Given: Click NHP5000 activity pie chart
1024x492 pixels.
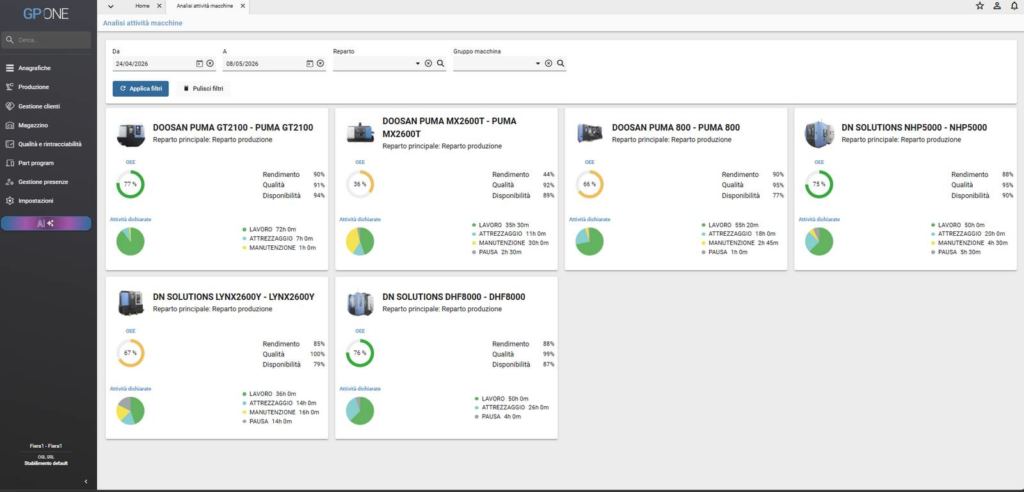Looking at the screenshot, I should tap(819, 241).
